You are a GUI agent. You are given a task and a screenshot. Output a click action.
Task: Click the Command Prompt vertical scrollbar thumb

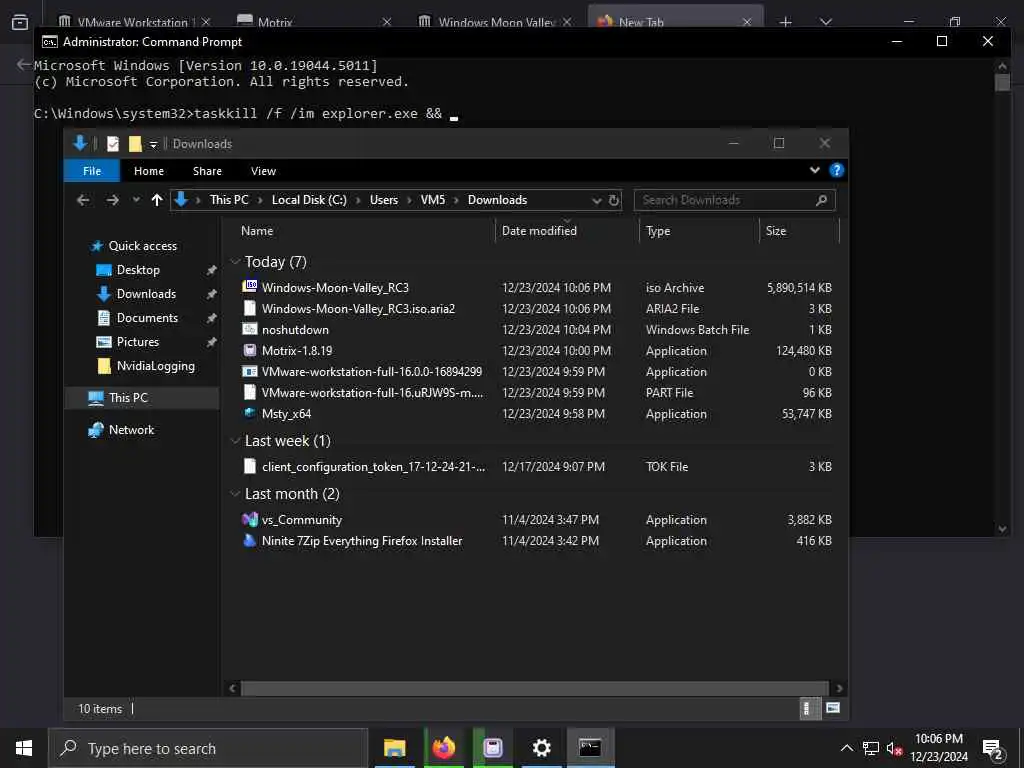tap(1002, 83)
